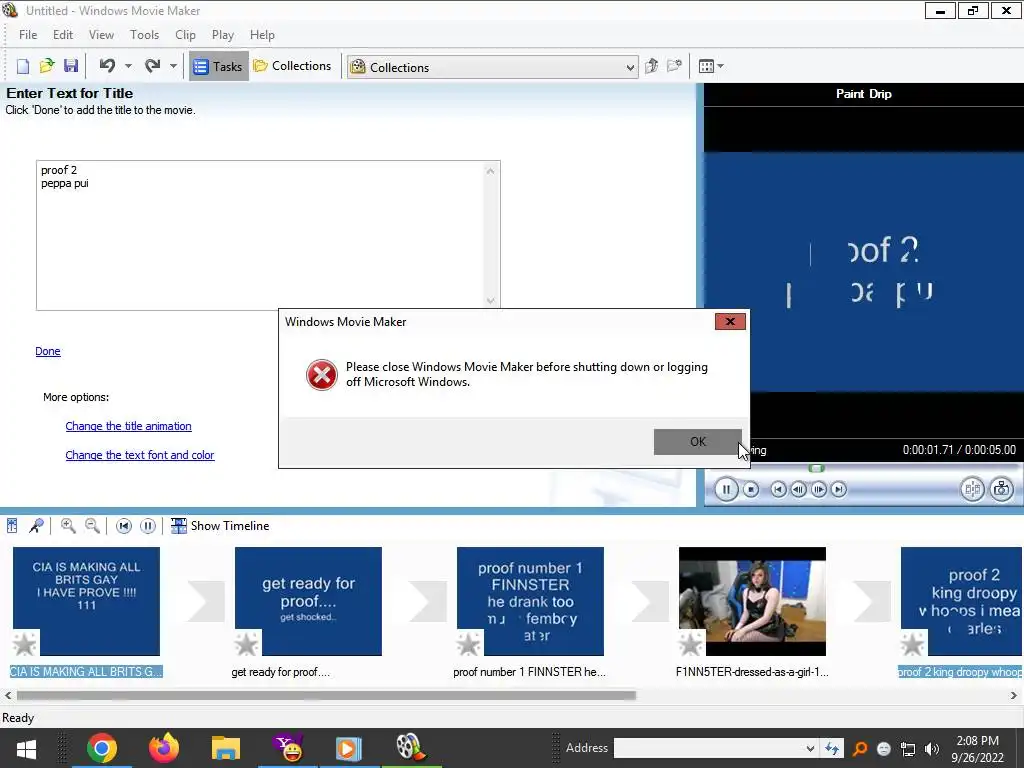Click the Narrate Timeline microphone icon
The width and height of the screenshot is (1024, 768).
coord(37,526)
